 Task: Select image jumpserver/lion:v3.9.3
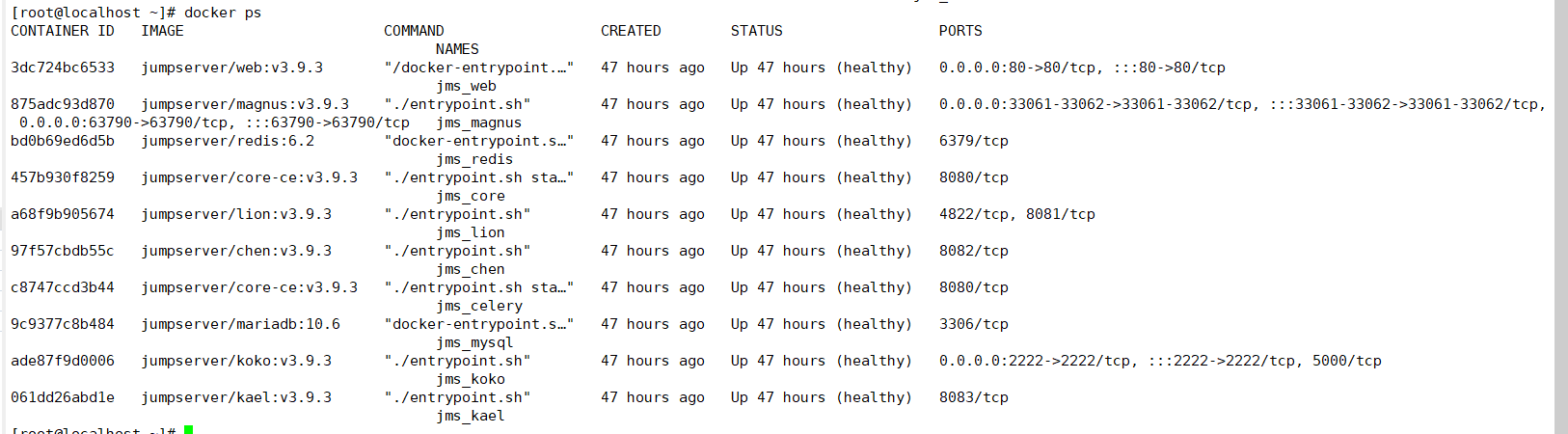tap(236, 214)
